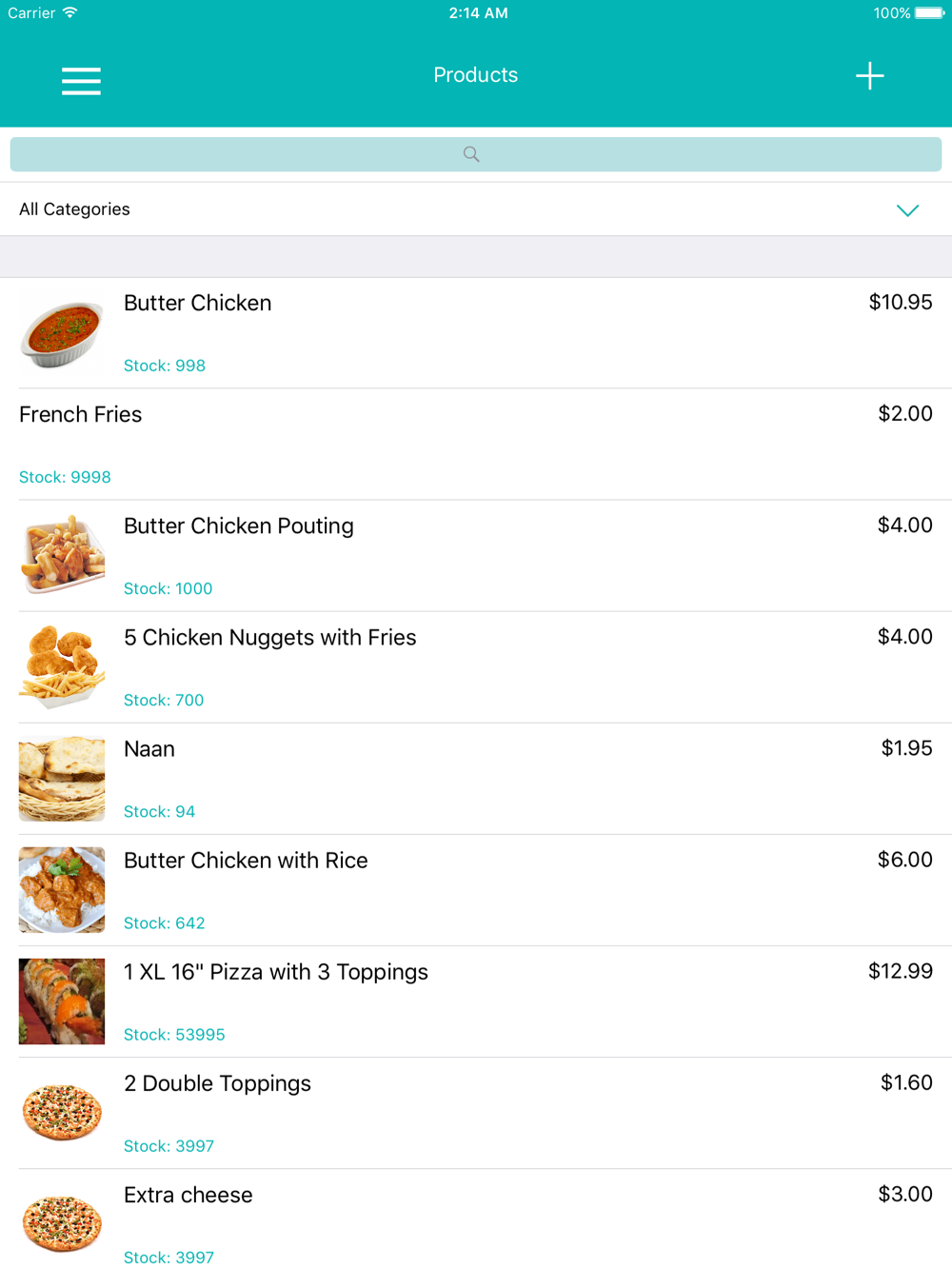Tap the Butter Chicken with Rice picture

pyautogui.click(x=62, y=889)
